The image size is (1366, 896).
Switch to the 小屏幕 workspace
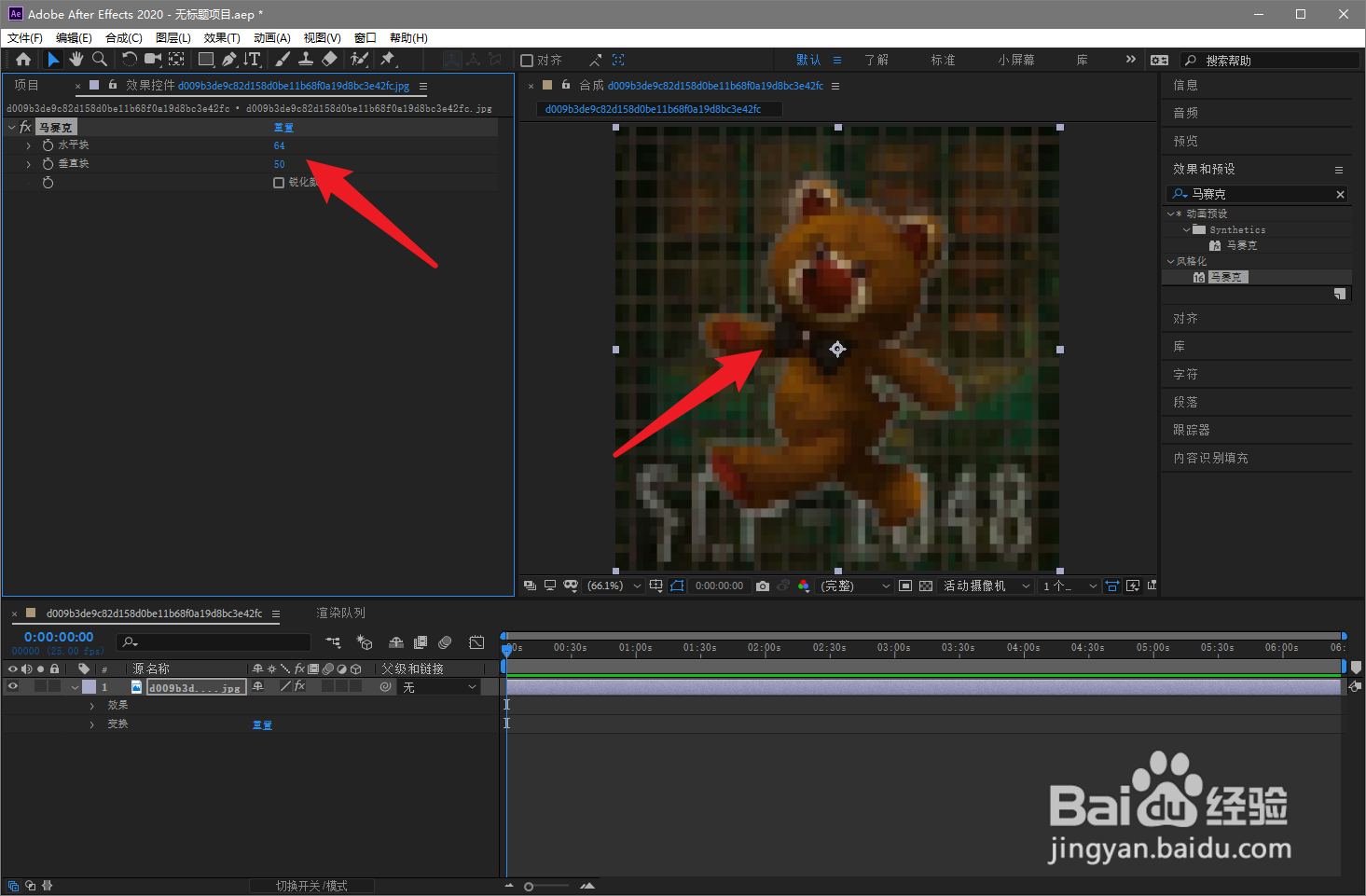click(1016, 60)
